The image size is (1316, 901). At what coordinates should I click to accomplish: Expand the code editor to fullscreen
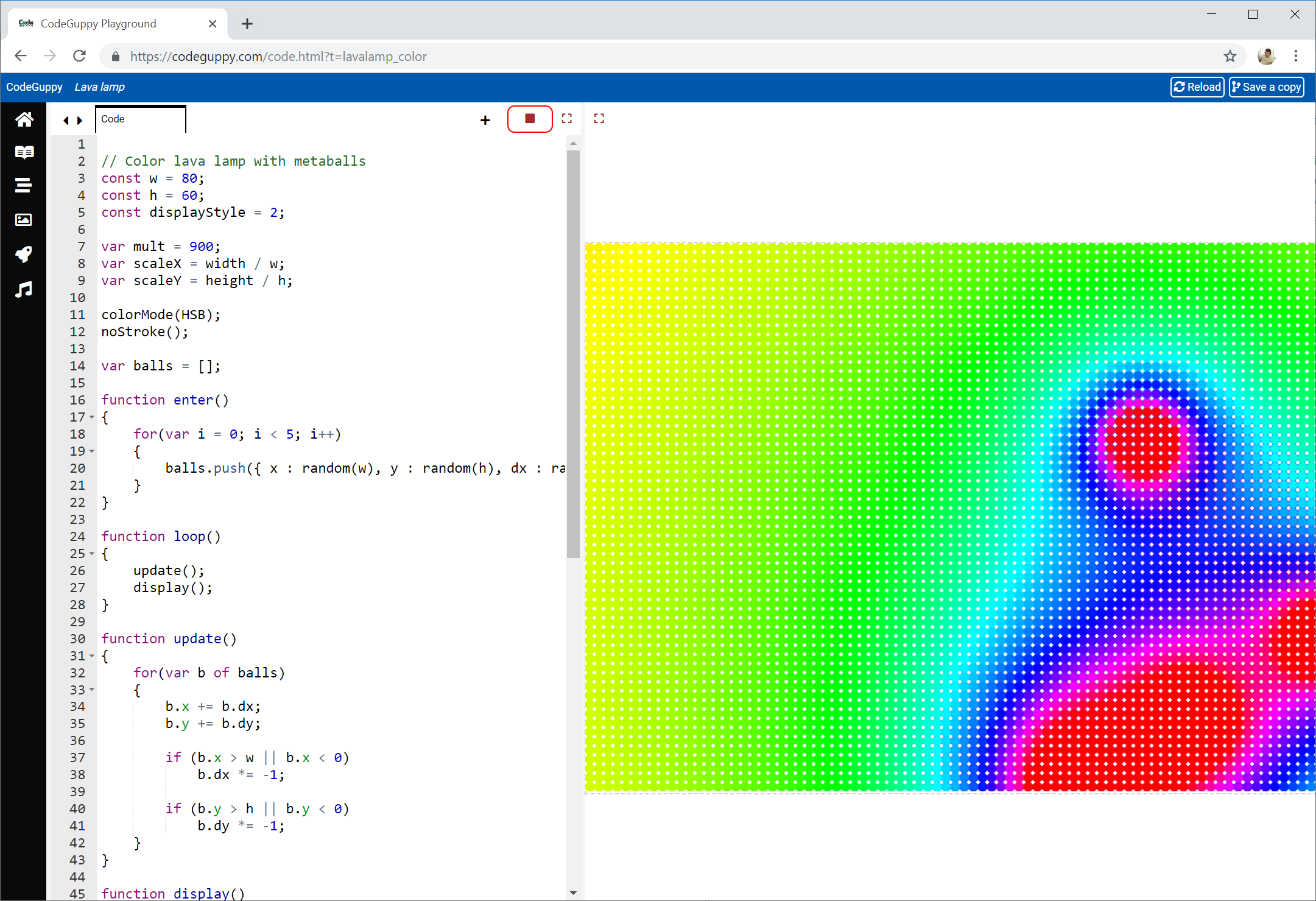(x=566, y=118)
